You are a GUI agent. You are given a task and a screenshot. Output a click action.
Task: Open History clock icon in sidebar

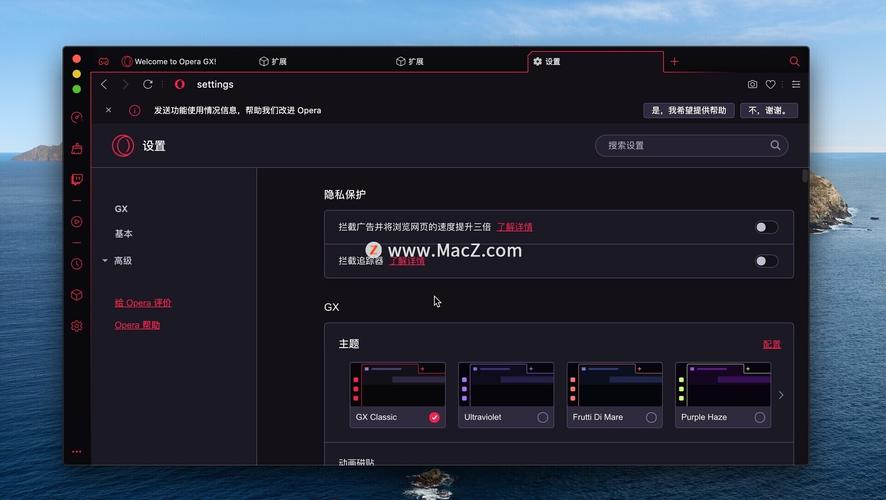tap(77, 263)
